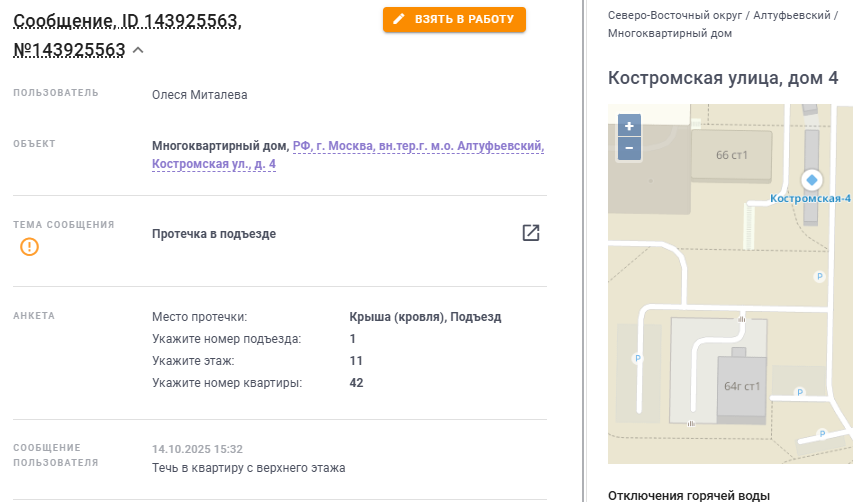Select Северо-Восточный округ breadcrumb
853x502 pixels.
point(664,15)
